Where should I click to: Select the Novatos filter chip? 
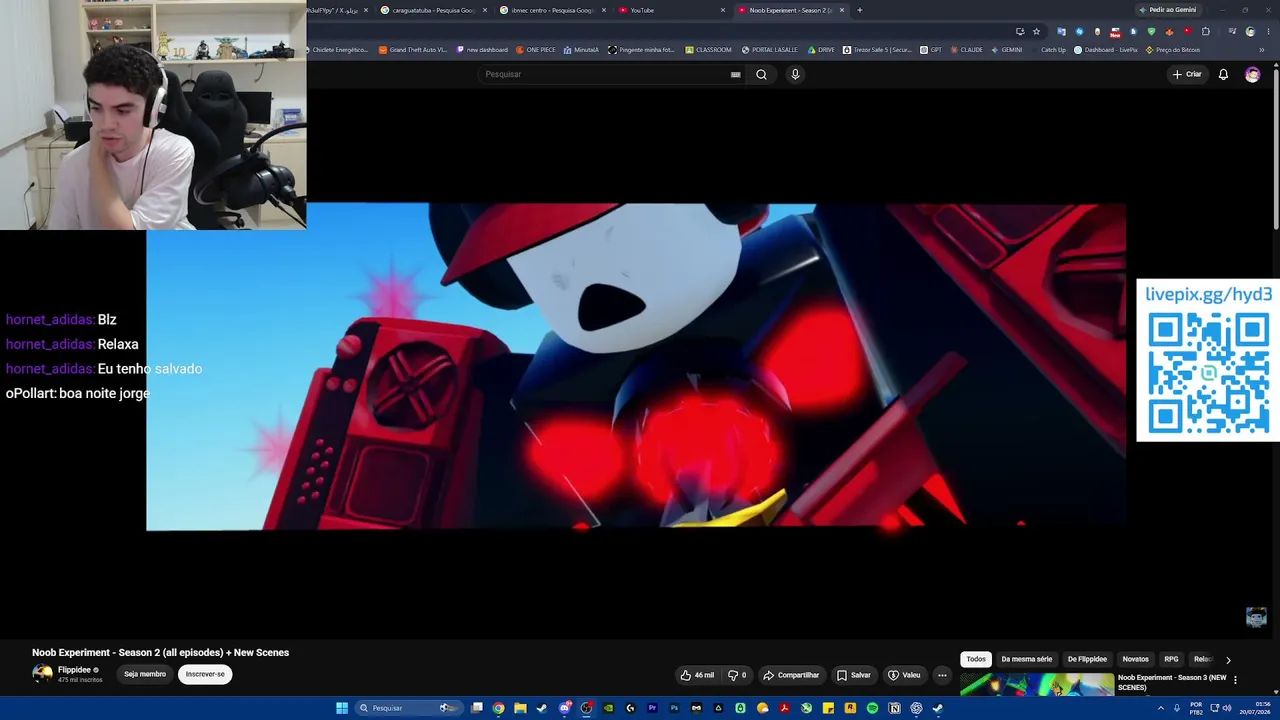(1135, 659)
